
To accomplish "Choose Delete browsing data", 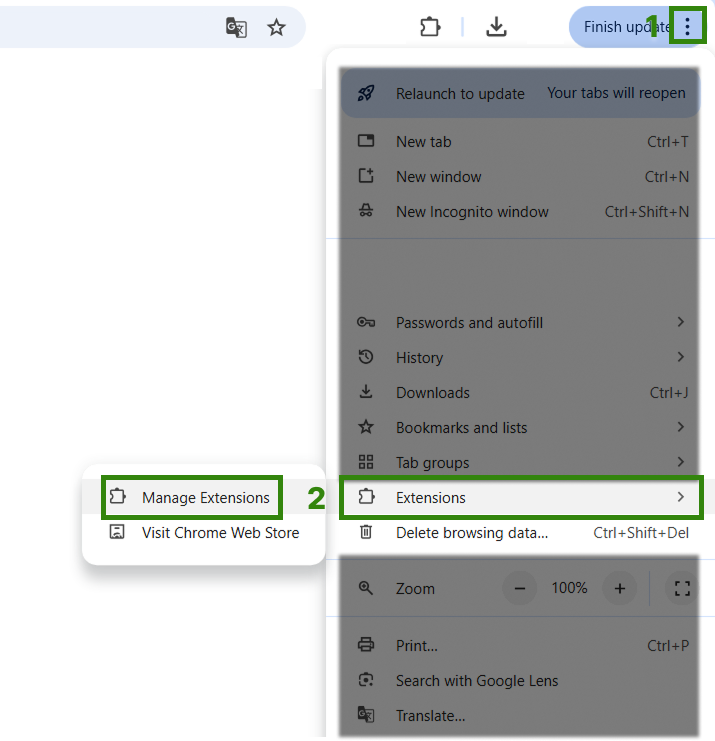I will point(520,533).
